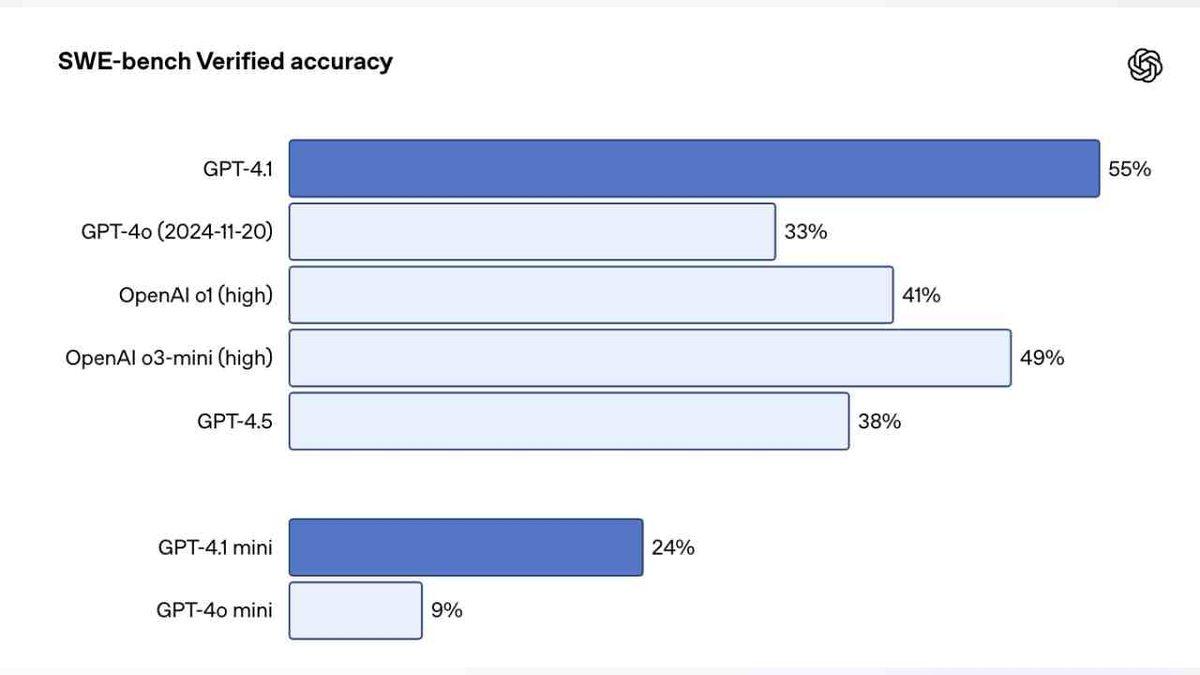Click the 55% value label
The width and height of the screenshot is (1200, 675).
pyautogui.click(x=1129, y=169)
